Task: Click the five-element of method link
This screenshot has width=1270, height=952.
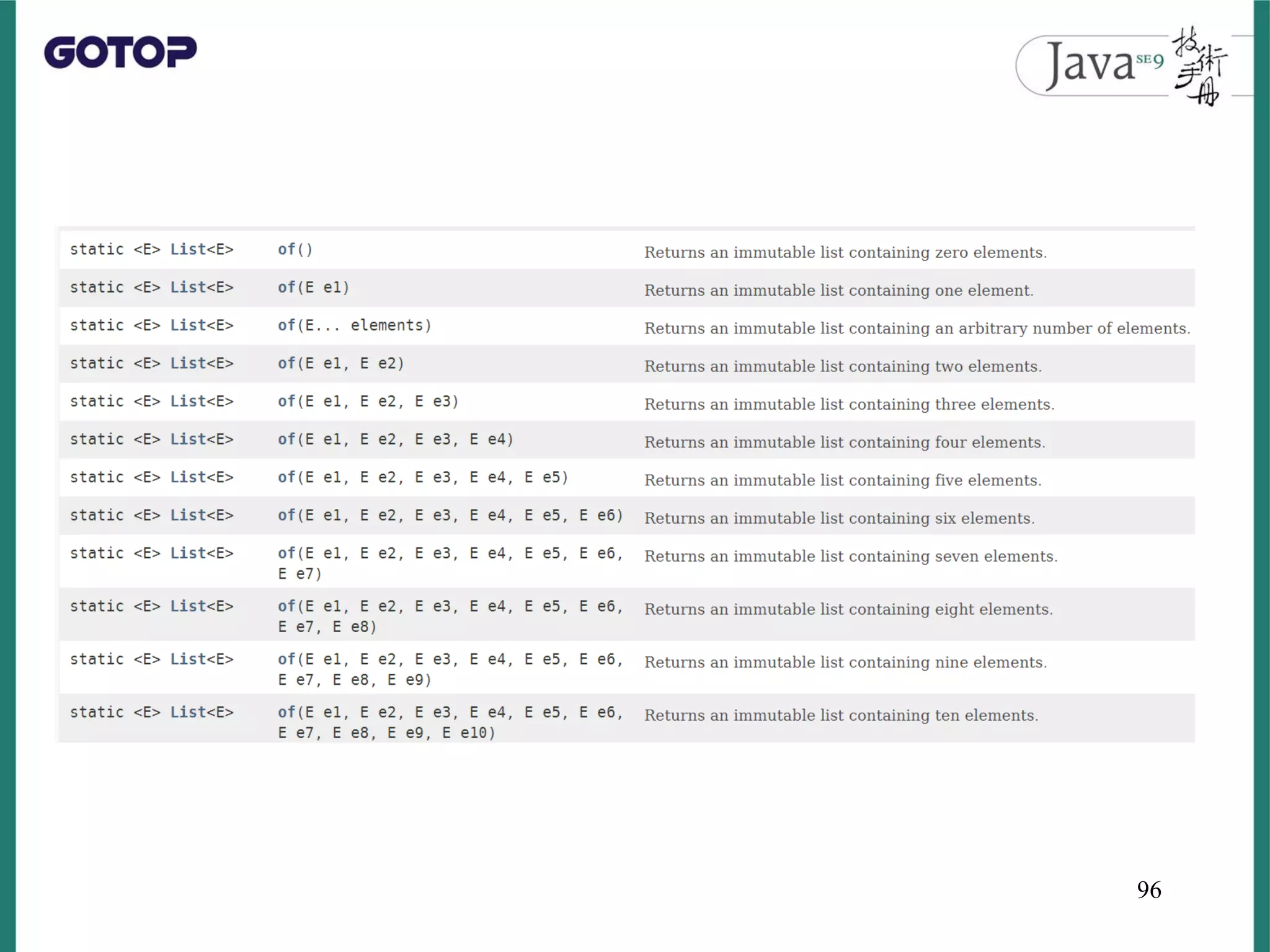Action: [x=286, y=477]
